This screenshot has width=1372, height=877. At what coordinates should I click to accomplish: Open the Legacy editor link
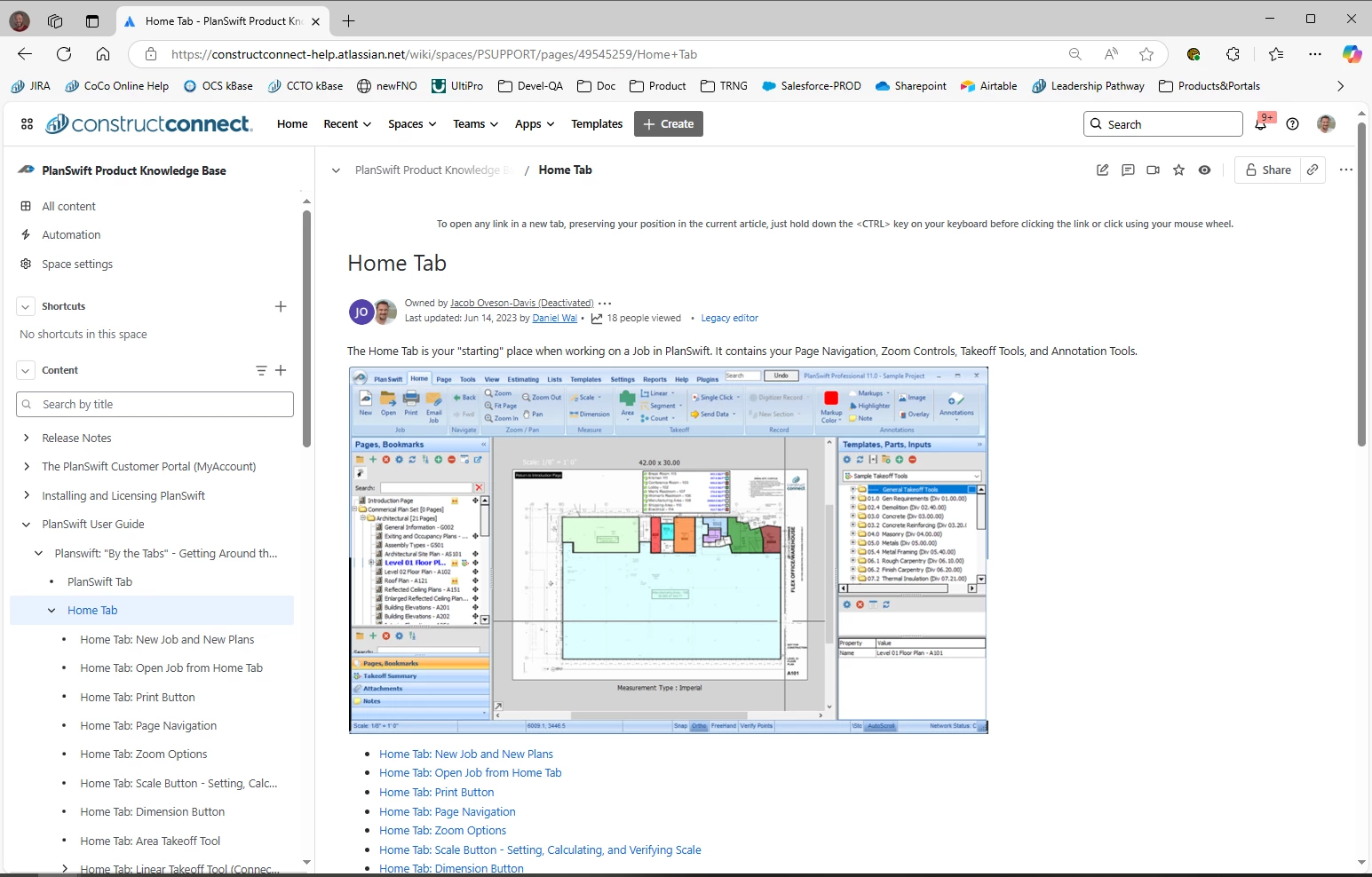pyautogui.click(x=729, y=318)
